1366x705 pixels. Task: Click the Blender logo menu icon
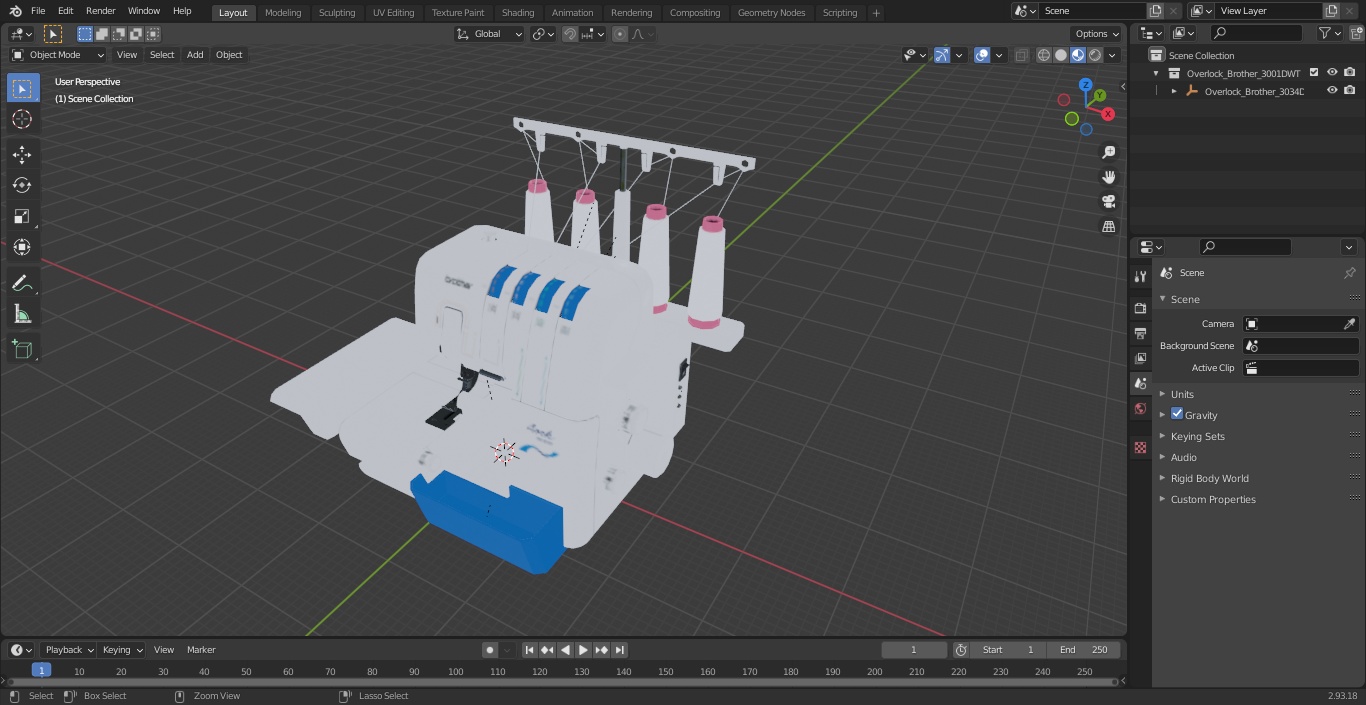click(15, 11)
